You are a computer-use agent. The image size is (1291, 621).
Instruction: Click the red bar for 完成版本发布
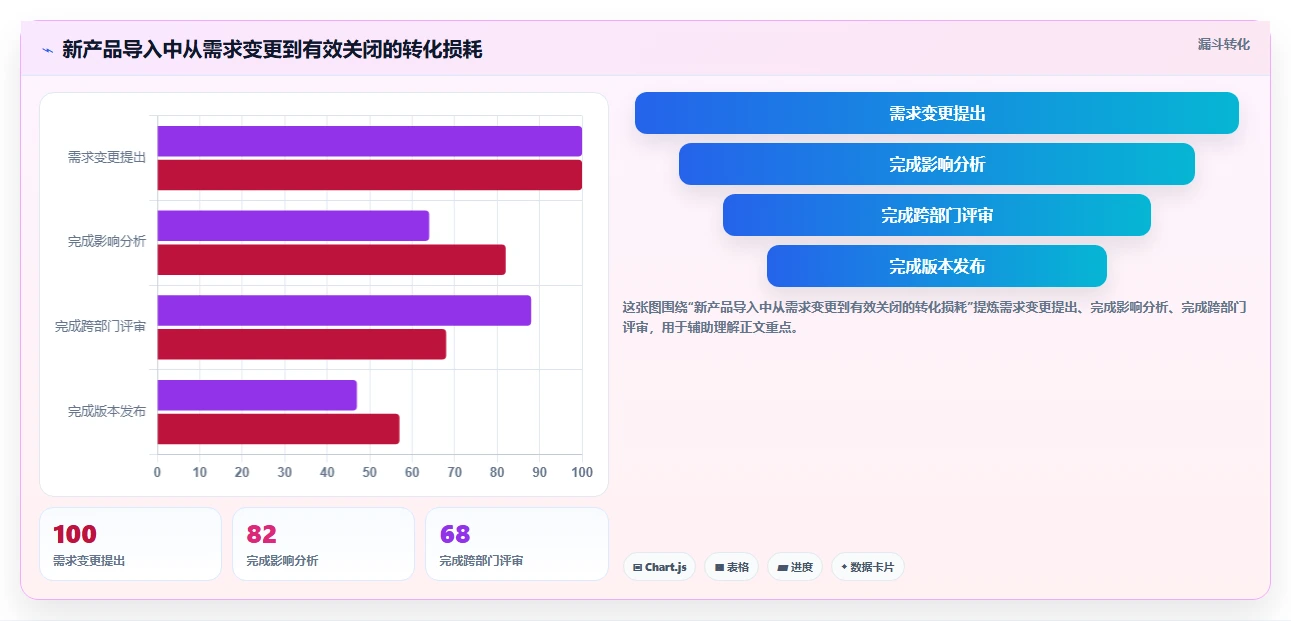(278, 429)
